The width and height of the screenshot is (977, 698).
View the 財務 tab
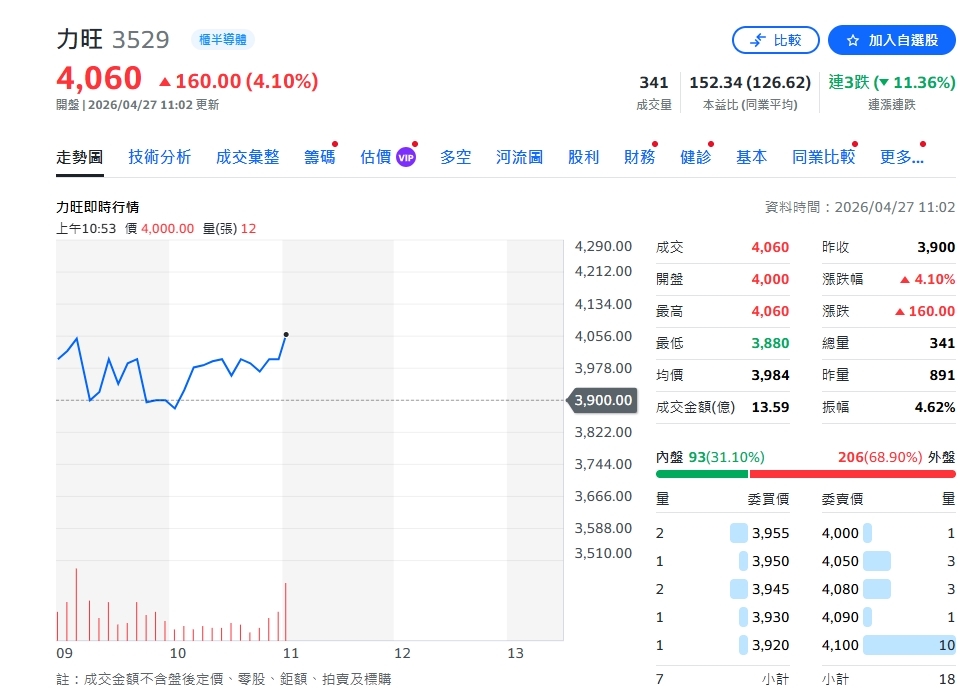point(638,157)
